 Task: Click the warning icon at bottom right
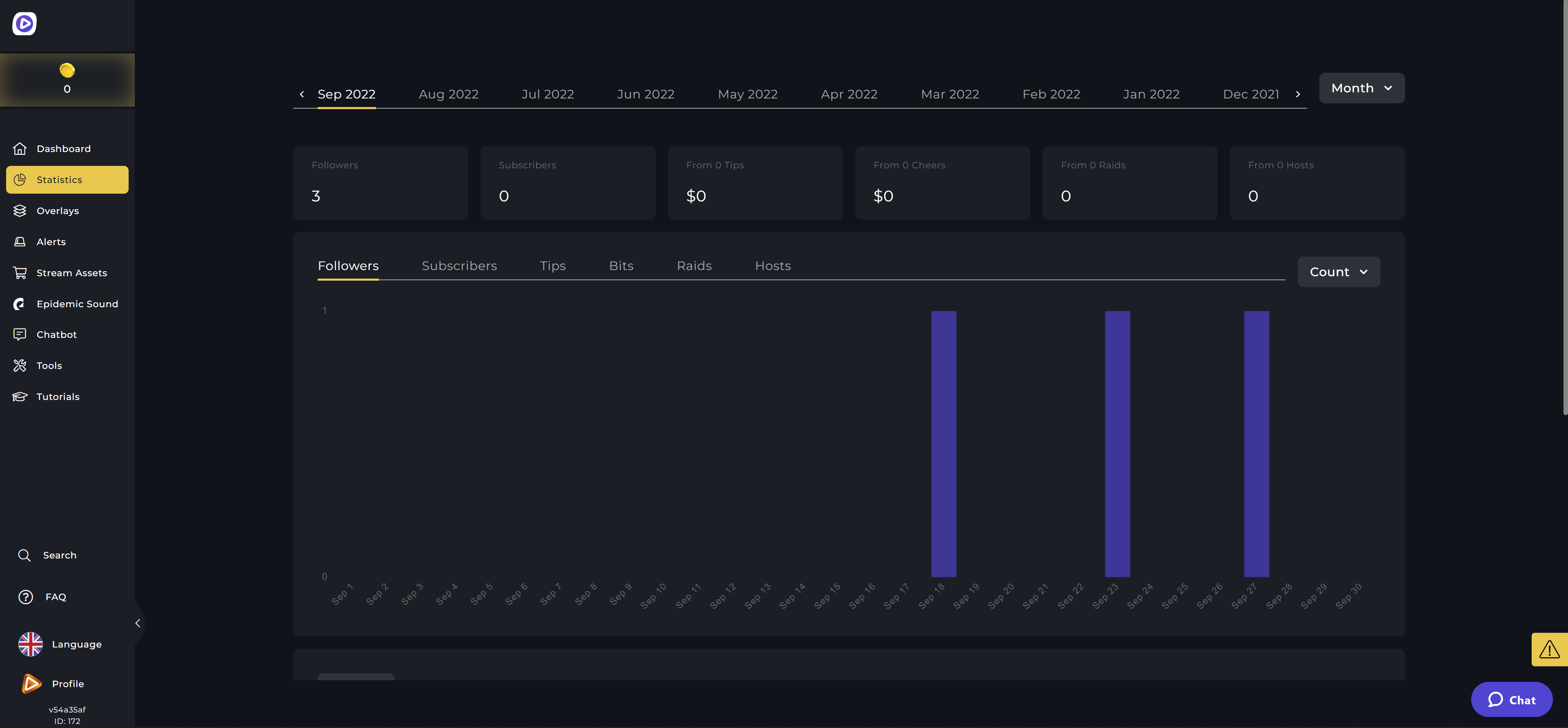click(1549, 649)
